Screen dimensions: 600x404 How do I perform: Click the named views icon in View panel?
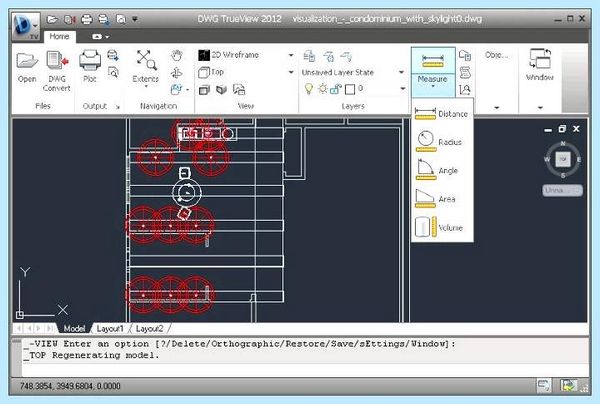239,90
